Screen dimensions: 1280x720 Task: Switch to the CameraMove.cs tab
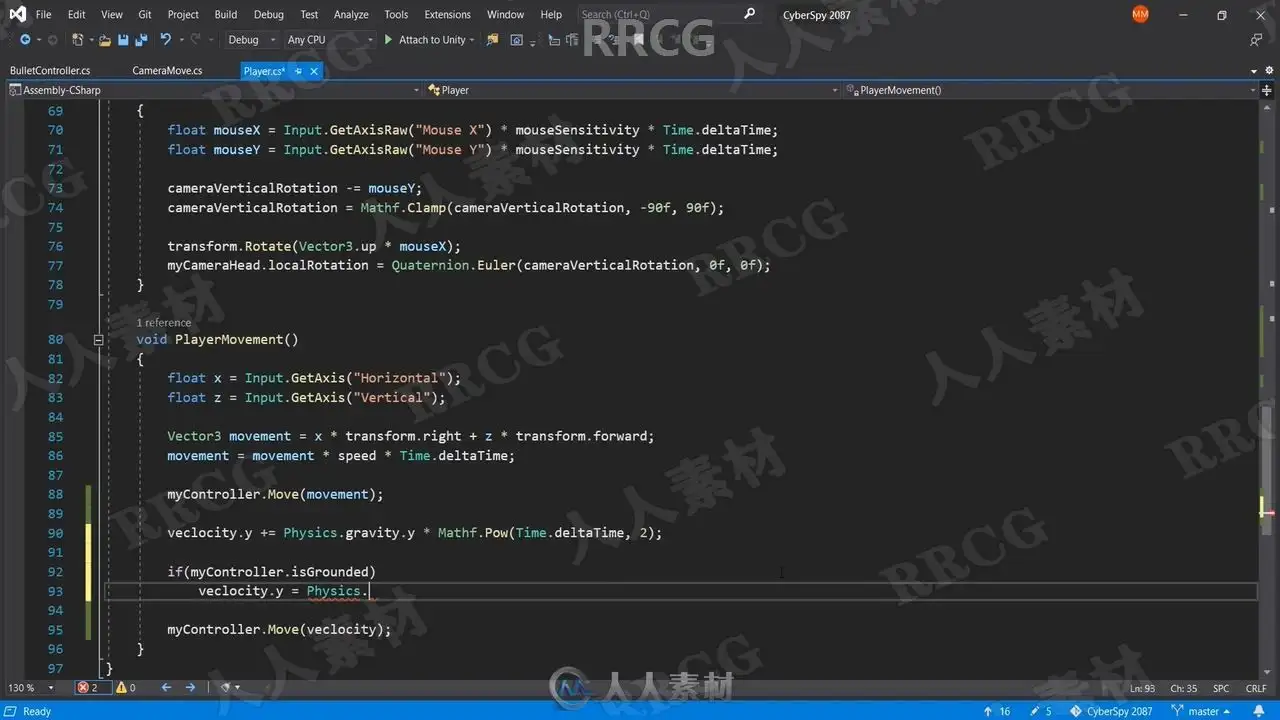point(167,71)
